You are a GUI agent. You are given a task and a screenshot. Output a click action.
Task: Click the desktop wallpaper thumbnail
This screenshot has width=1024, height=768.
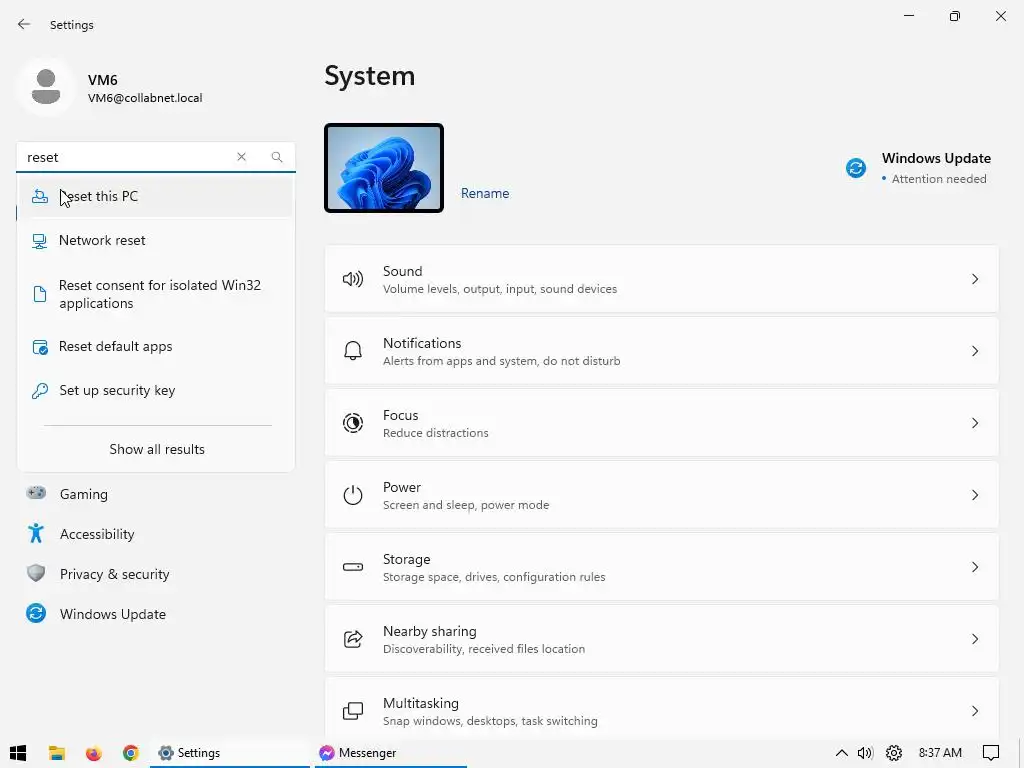pyautogui.click(x=384, y=168)
